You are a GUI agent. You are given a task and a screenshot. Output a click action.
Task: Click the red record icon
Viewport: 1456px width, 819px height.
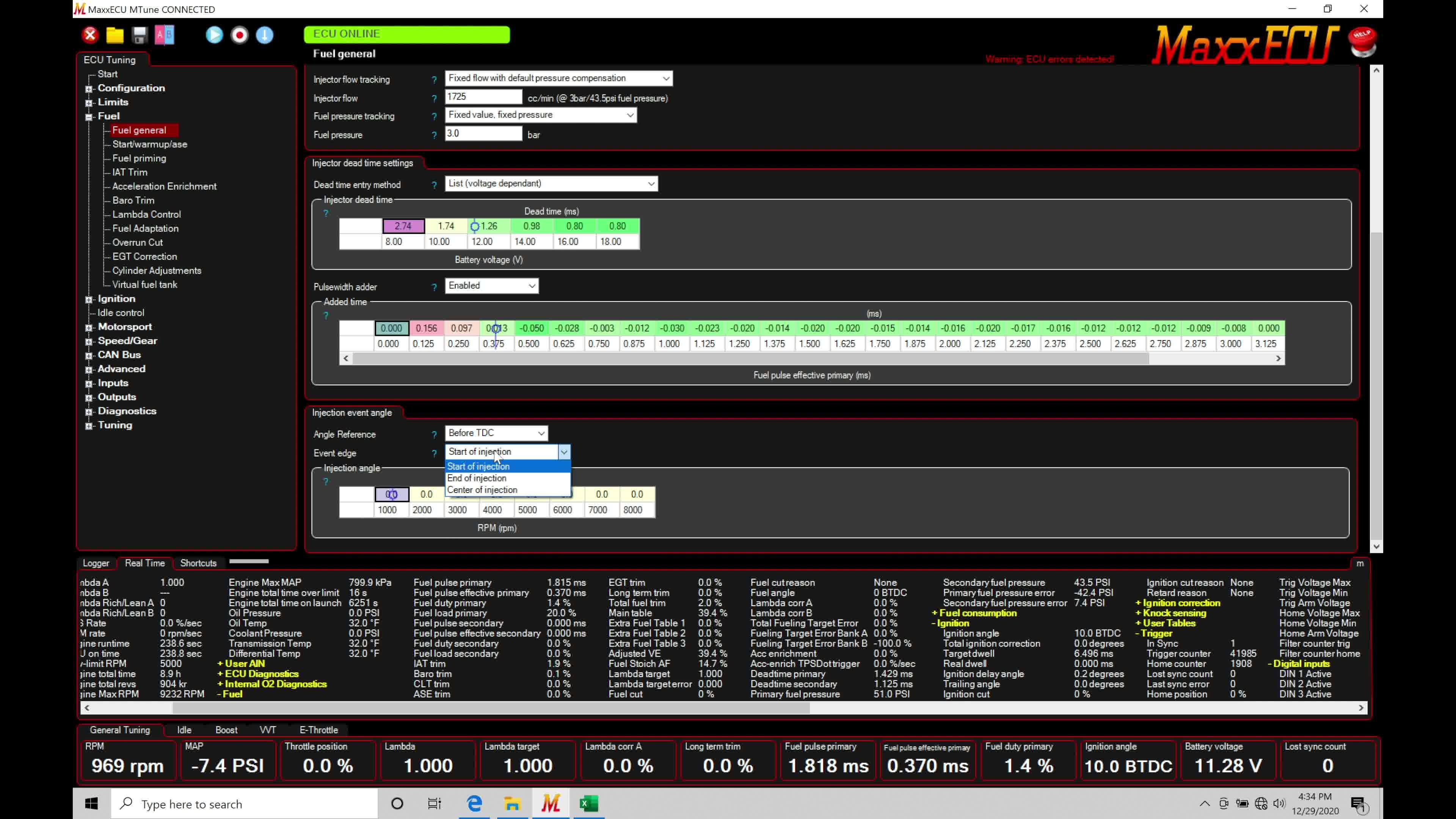pyautogui.click(x=240, y=35)
